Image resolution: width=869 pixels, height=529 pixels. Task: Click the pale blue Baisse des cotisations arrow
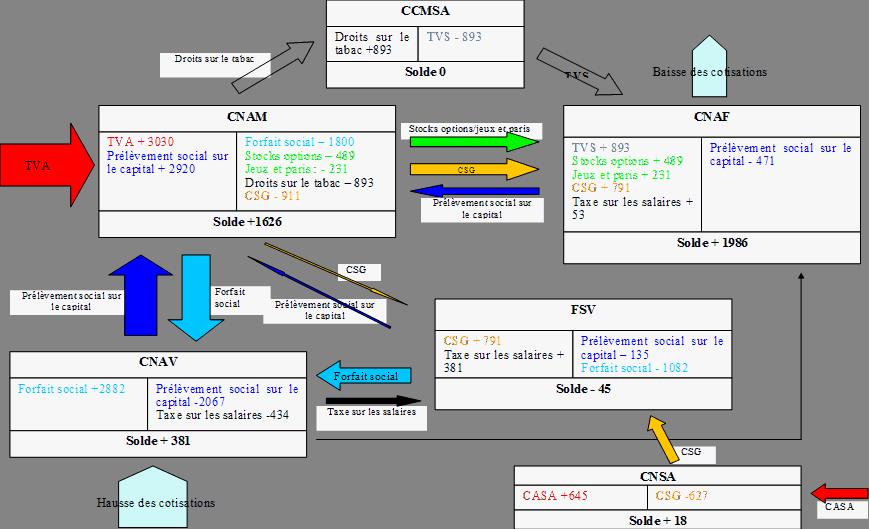(x=709, y=66)
